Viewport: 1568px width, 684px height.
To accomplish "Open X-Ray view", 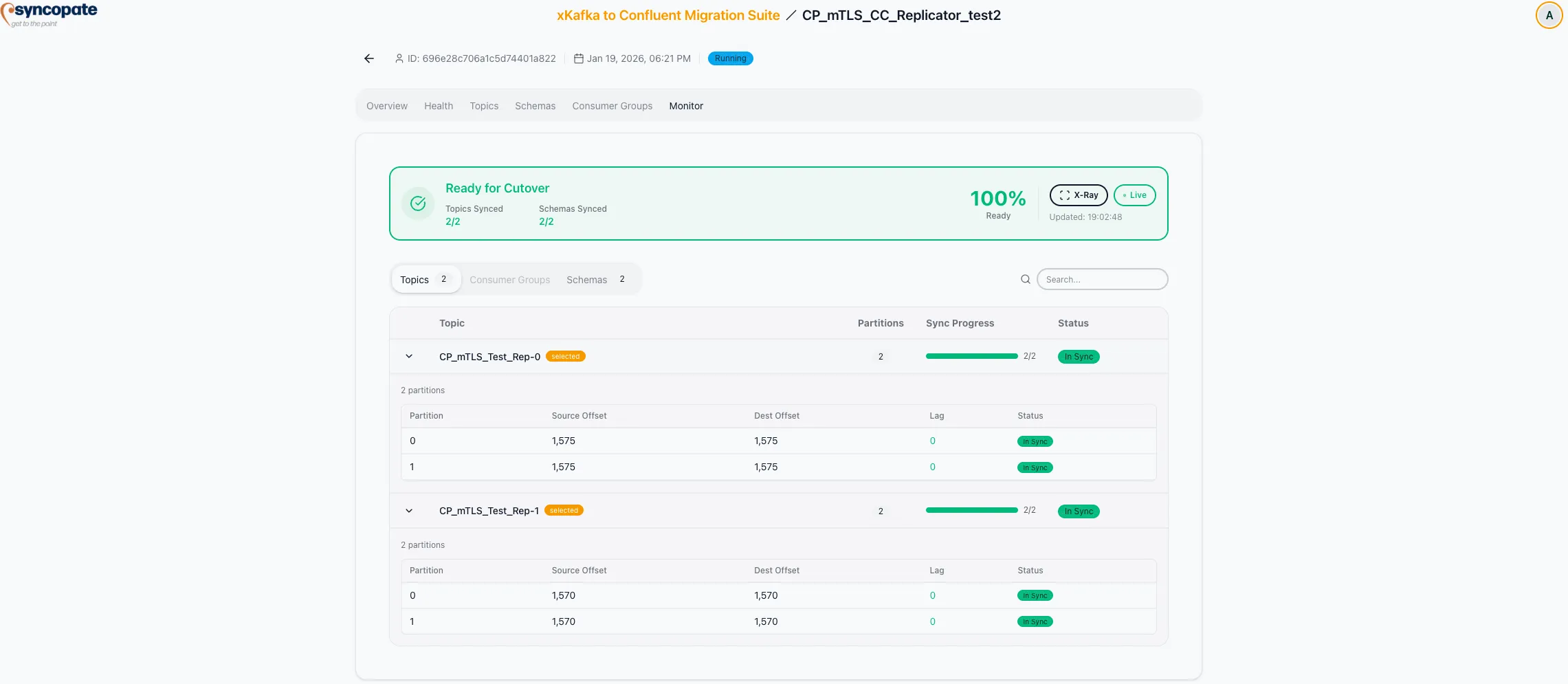I will click(1078, 195).
